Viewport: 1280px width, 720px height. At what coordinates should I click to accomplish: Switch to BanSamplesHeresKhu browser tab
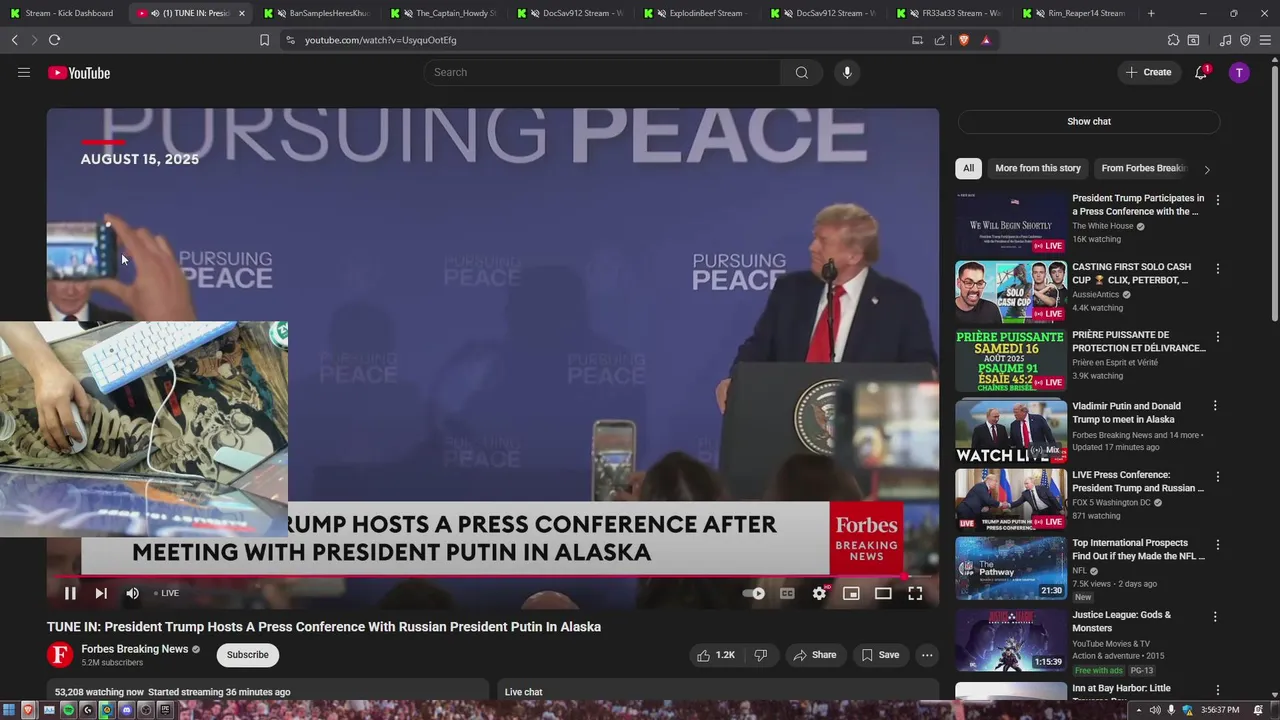click(x=316, y=13)
